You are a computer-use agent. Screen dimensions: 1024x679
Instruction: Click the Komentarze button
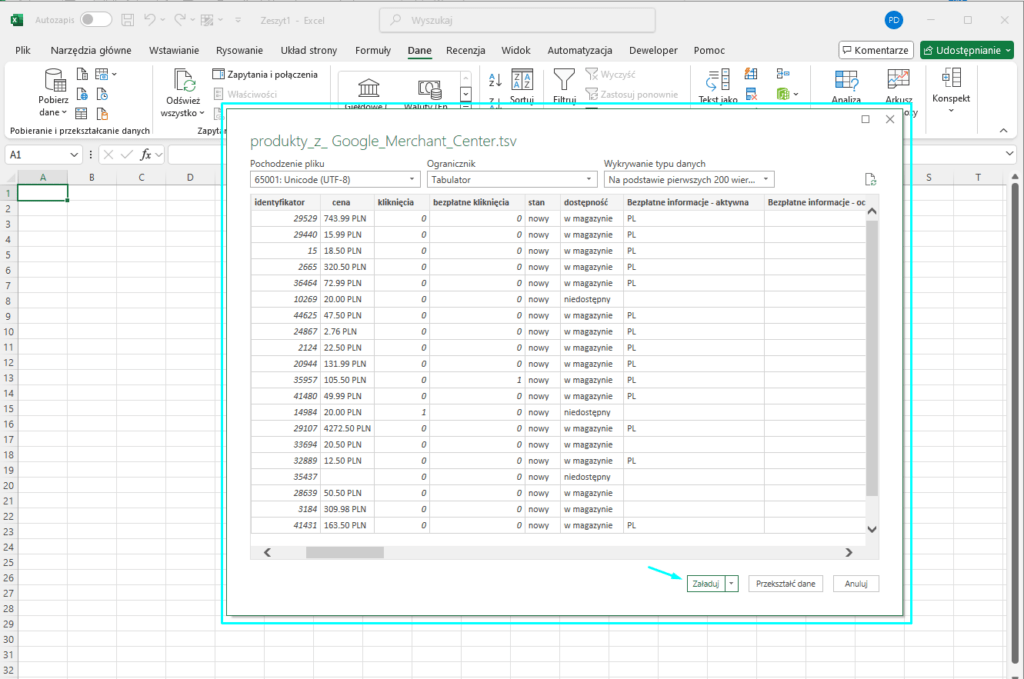point(876,50)
